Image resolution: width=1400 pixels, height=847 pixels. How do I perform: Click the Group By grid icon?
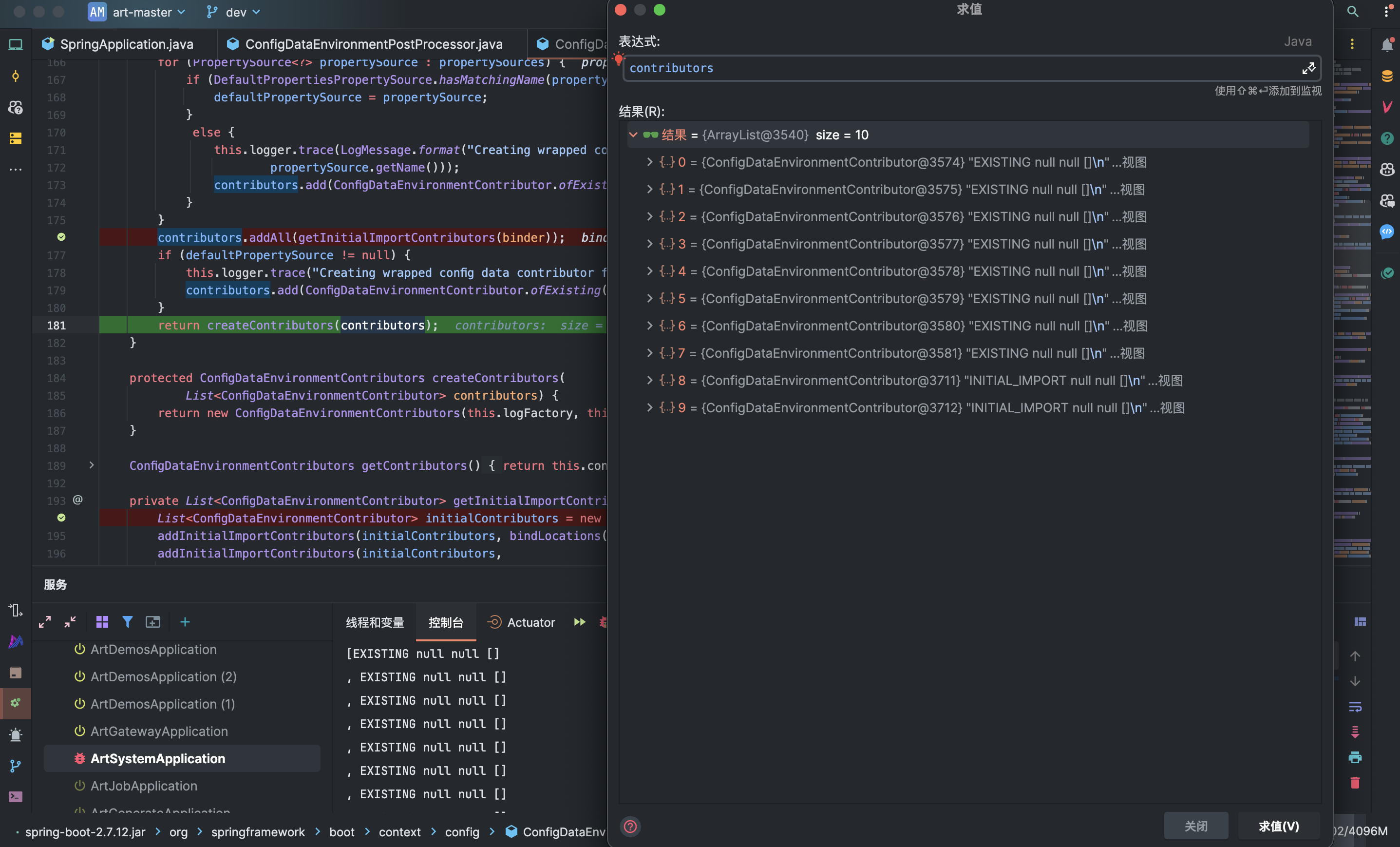click(102, 622)
